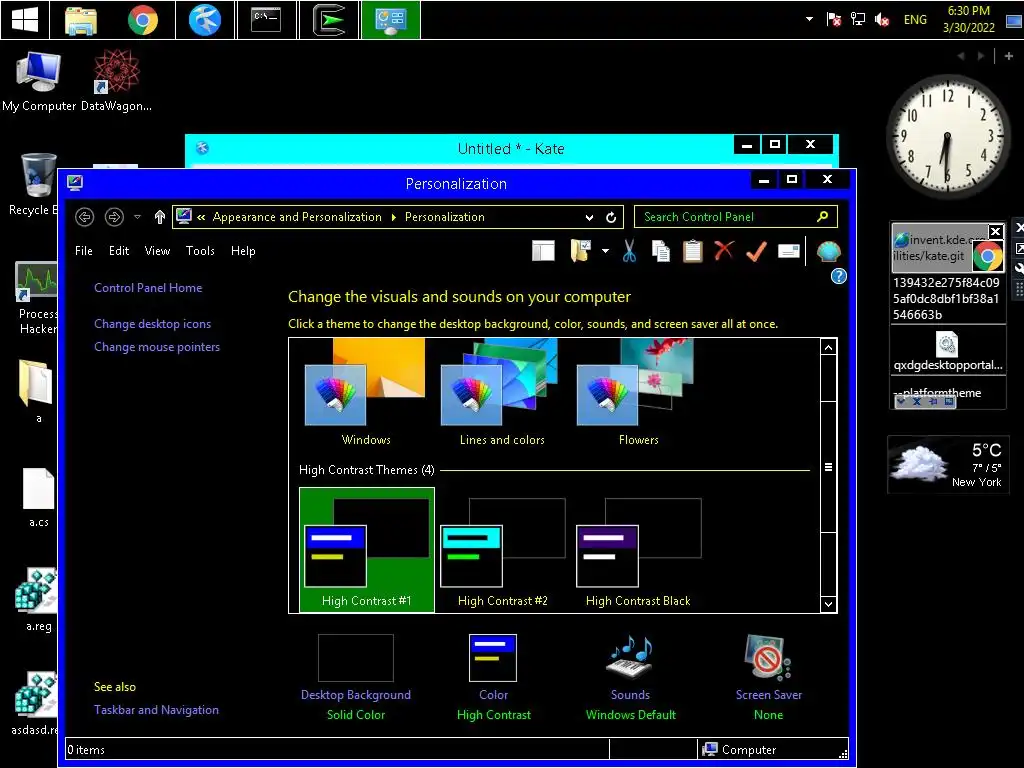Click the scissors Cut icon in toolbar
Screen dimensions: 1024x768
(629, 251)
